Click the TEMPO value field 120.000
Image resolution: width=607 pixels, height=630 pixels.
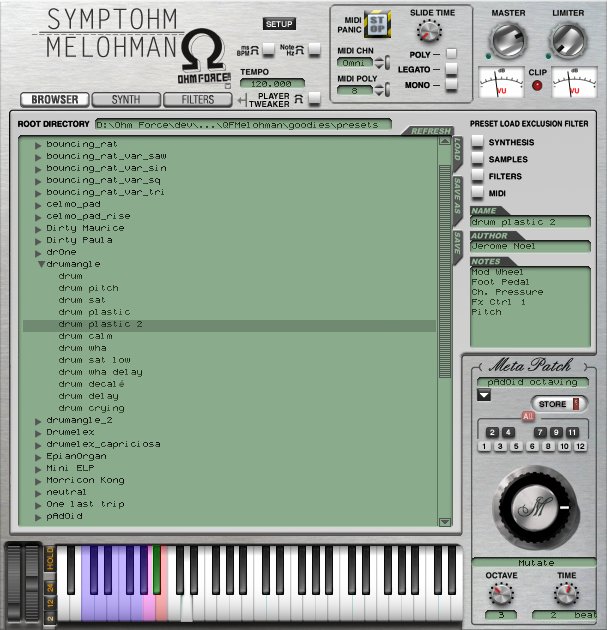[272, 84]
